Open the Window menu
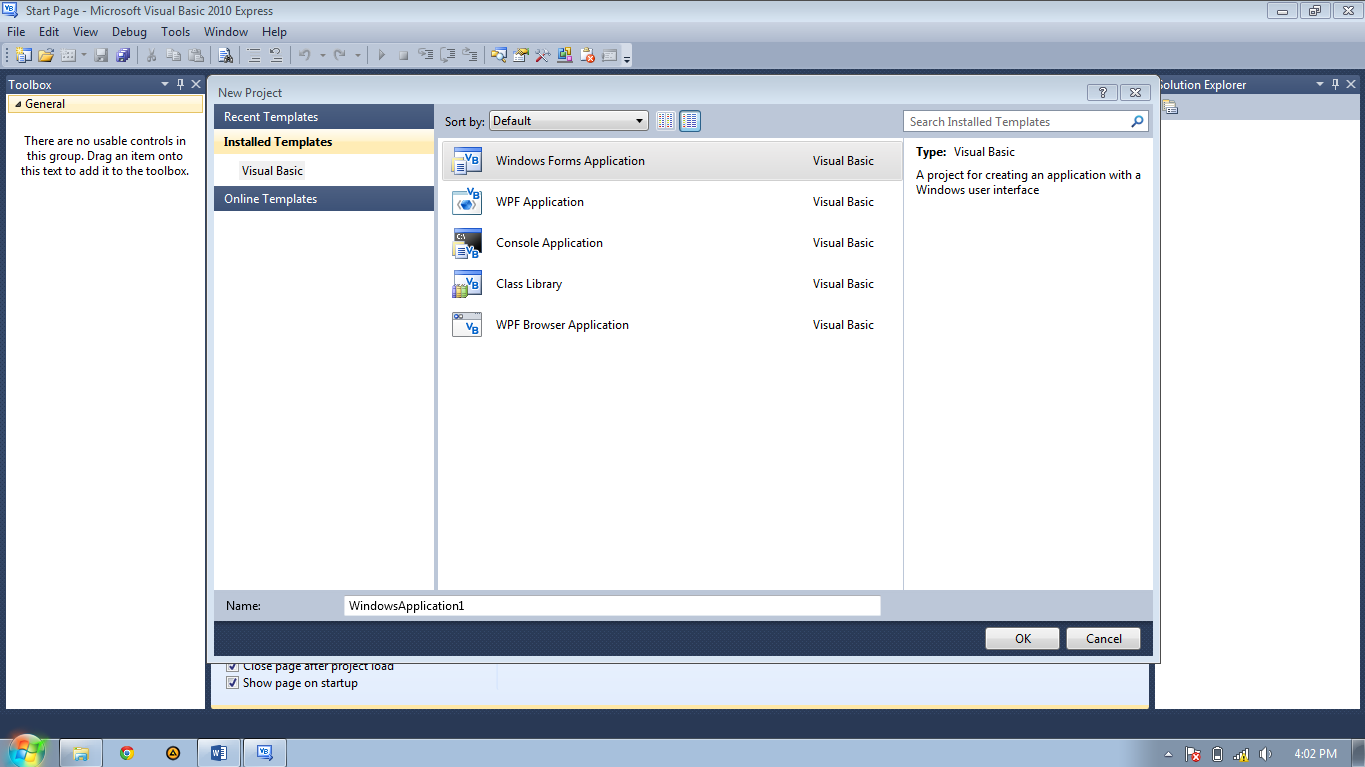The image size is (1365, 767). [x=226, y=32]
